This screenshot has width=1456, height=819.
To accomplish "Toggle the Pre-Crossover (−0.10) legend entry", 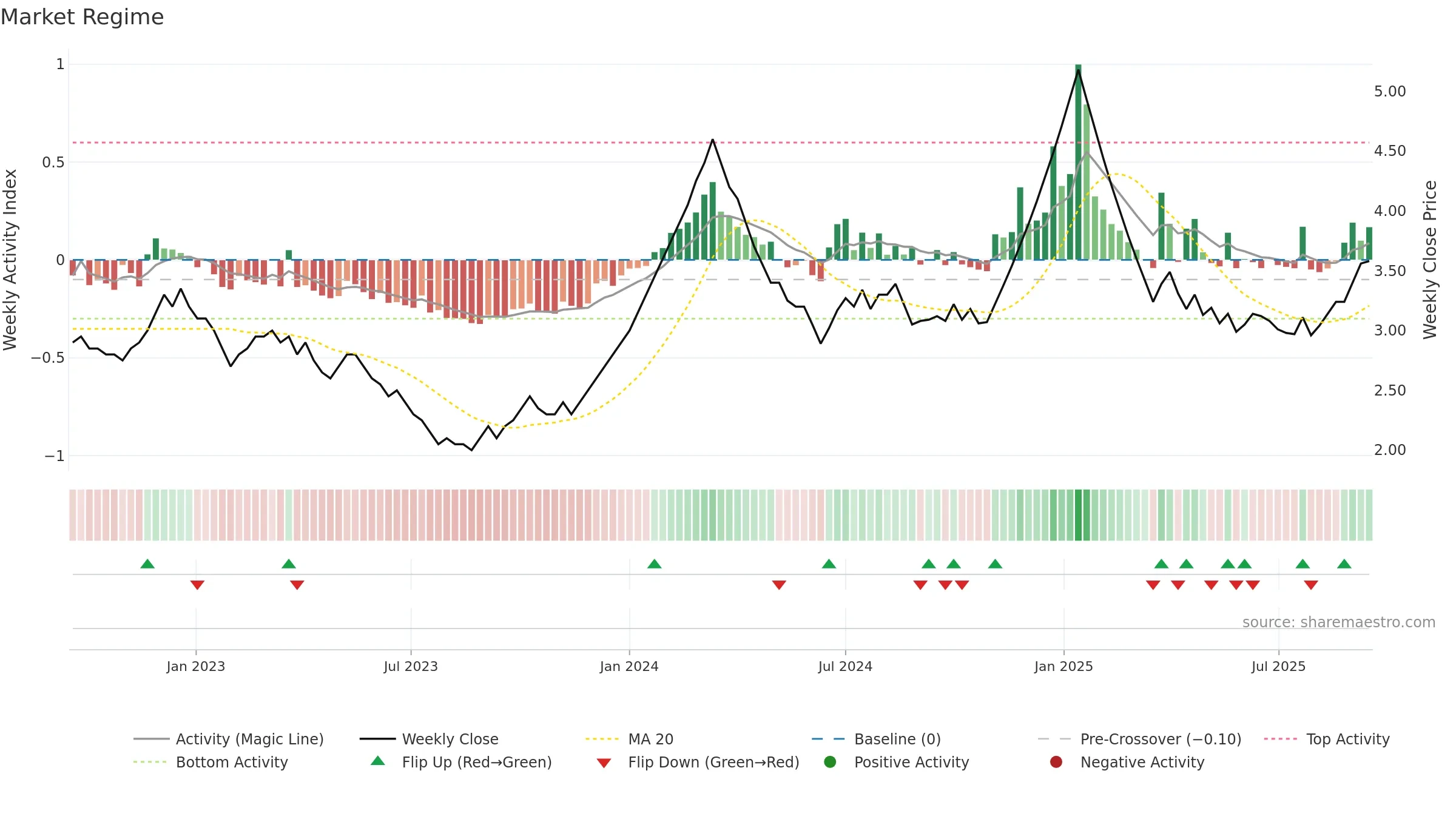I will (x=1139, y=739).
